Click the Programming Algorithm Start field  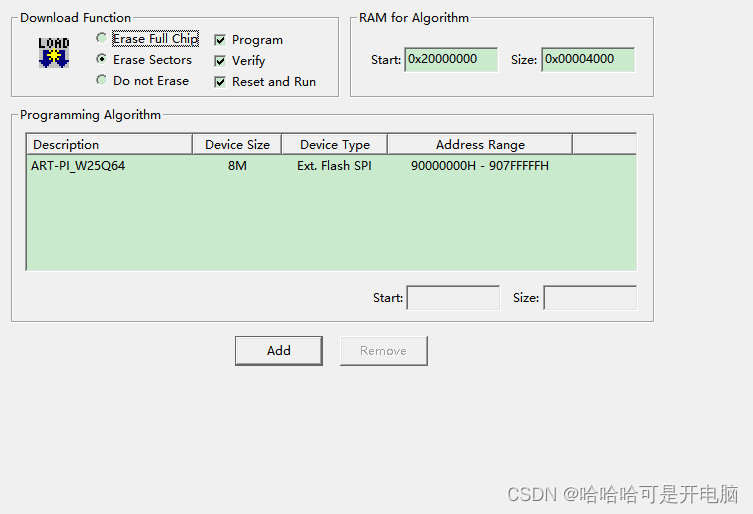453,298
